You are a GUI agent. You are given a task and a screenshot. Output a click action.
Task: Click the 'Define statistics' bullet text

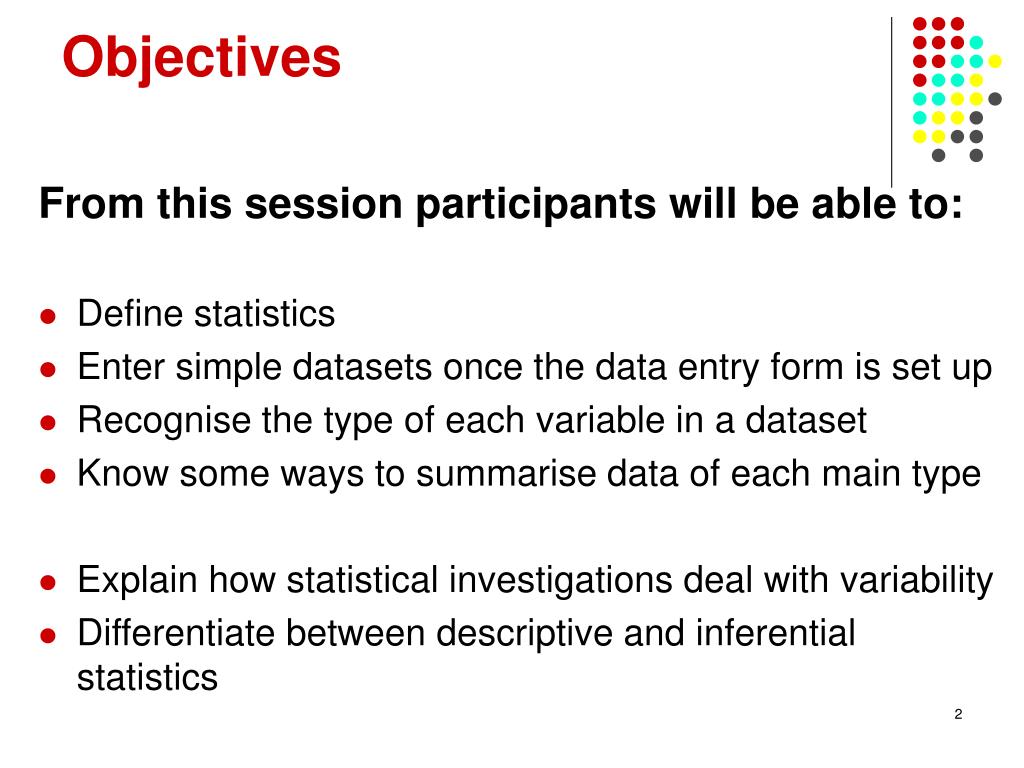206,313
